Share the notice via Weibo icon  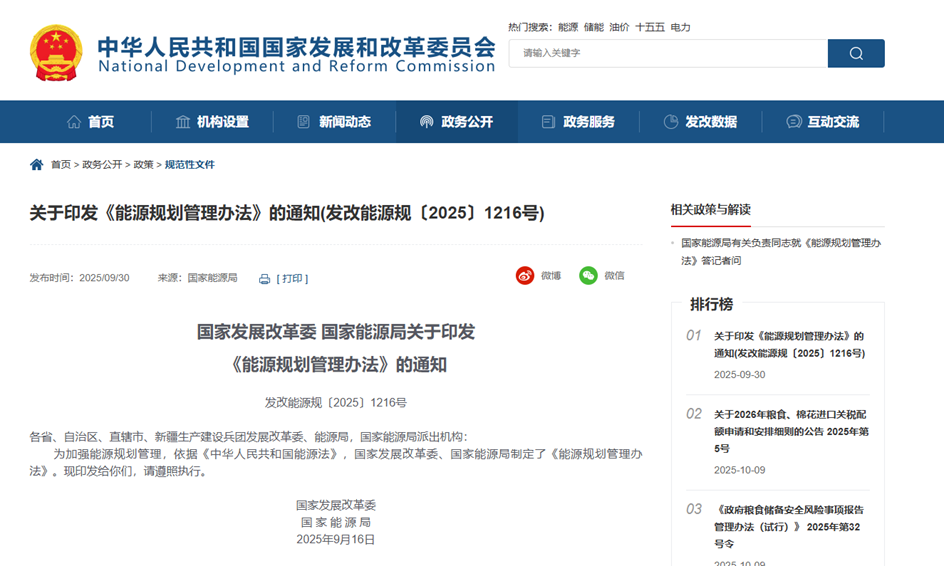pyautogui.click(x=525, y=276)
